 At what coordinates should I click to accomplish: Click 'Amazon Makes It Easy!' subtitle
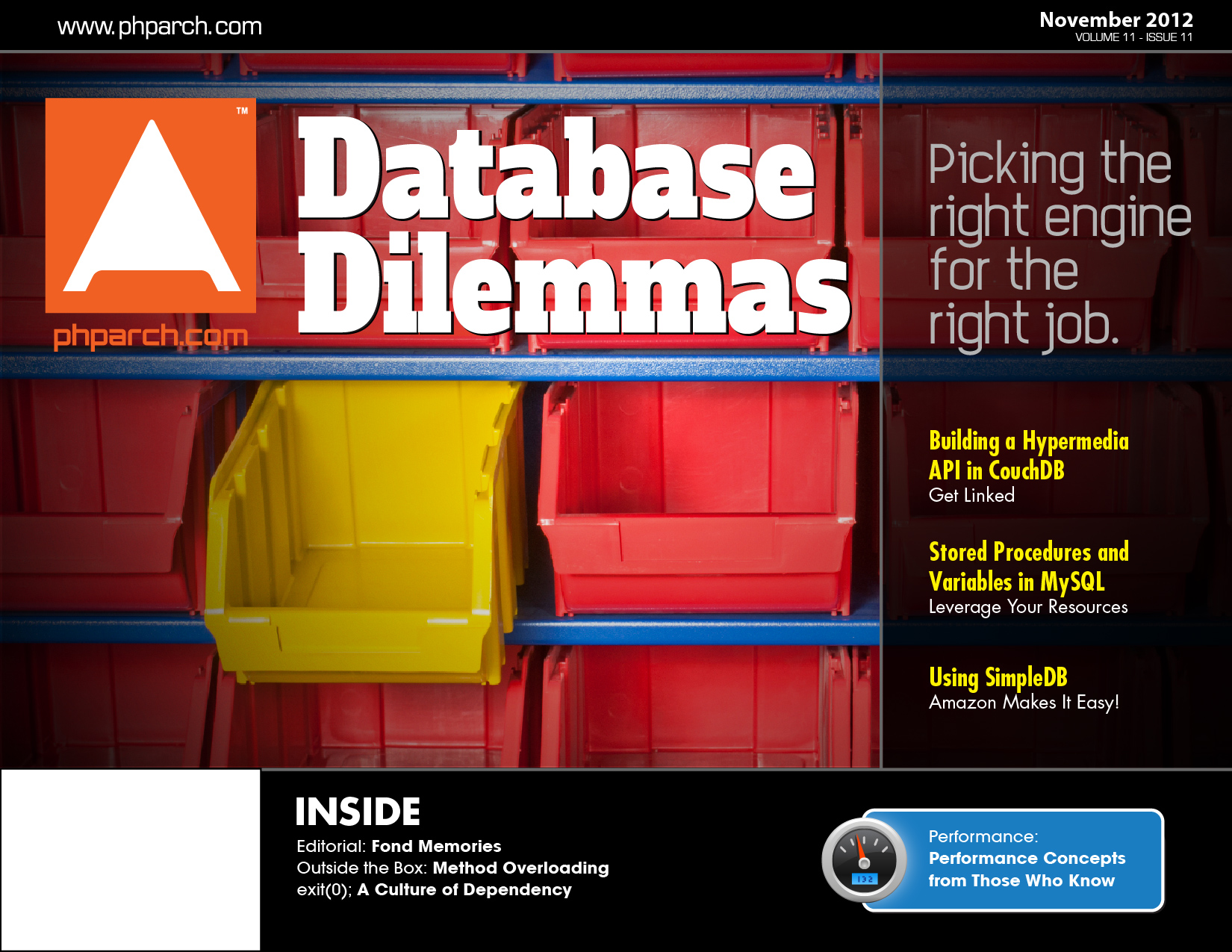click(x=1024, y=703)
